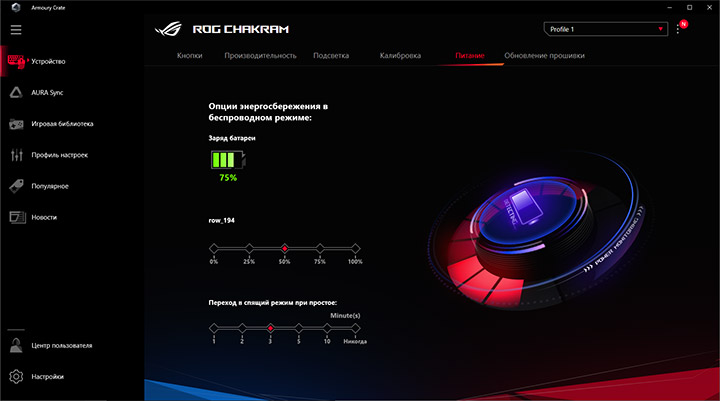Image resolution: width=720 pixels, height=401 pixels.
Task: Open the Настройки sidebar entry
Action: (x=47, y=377)
